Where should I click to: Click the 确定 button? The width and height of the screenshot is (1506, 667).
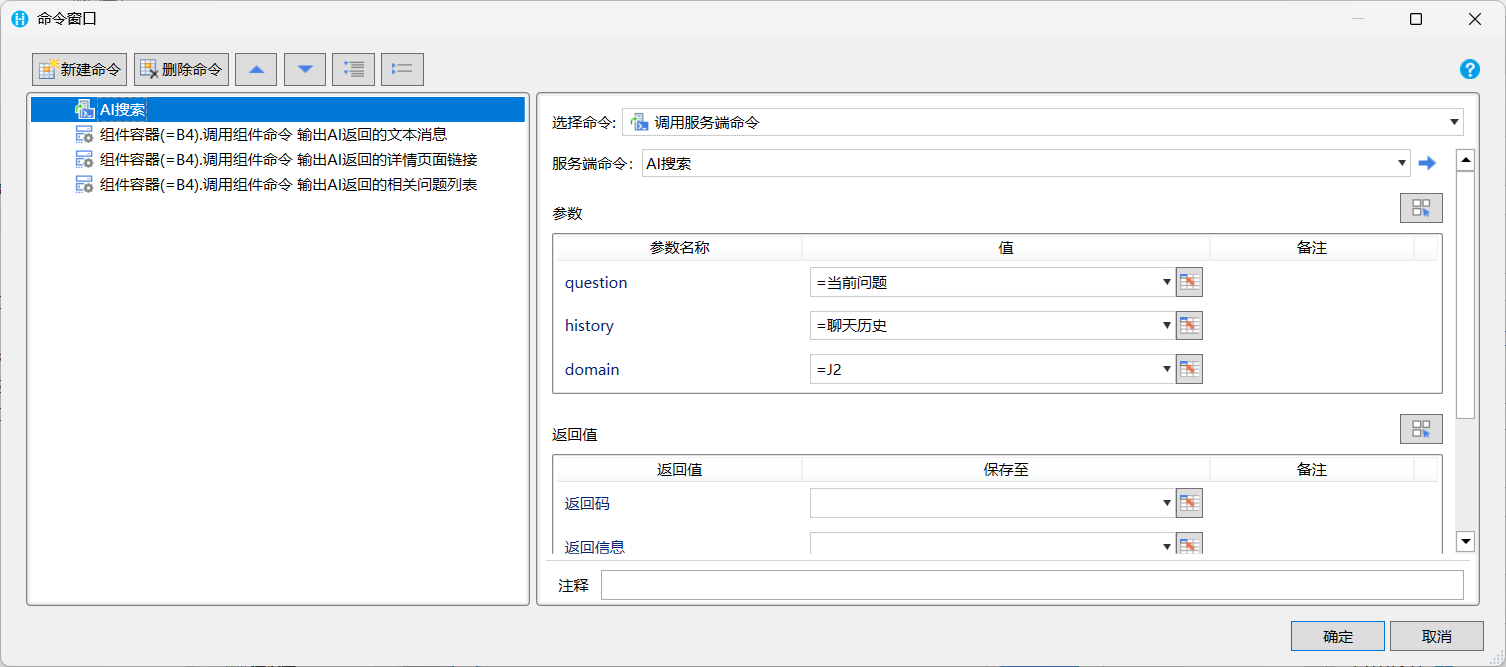coord(1338,636)
